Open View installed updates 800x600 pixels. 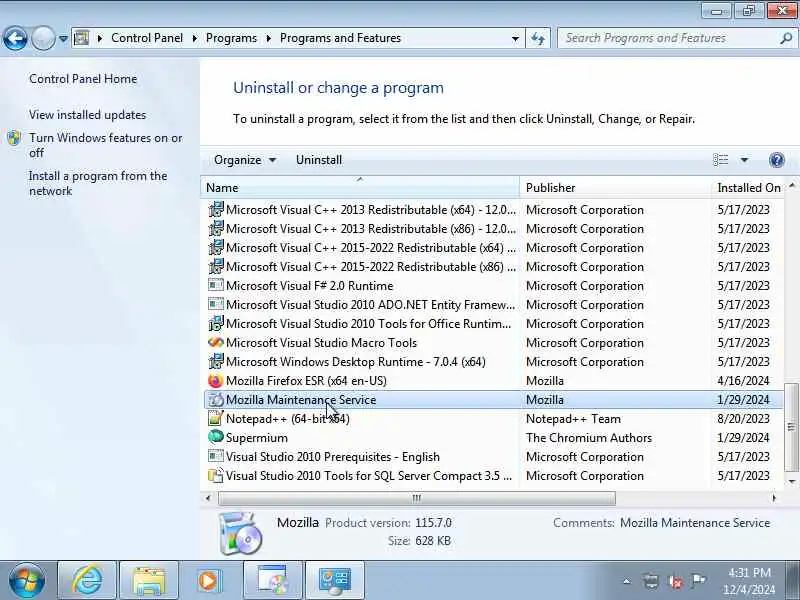point(87,115)
